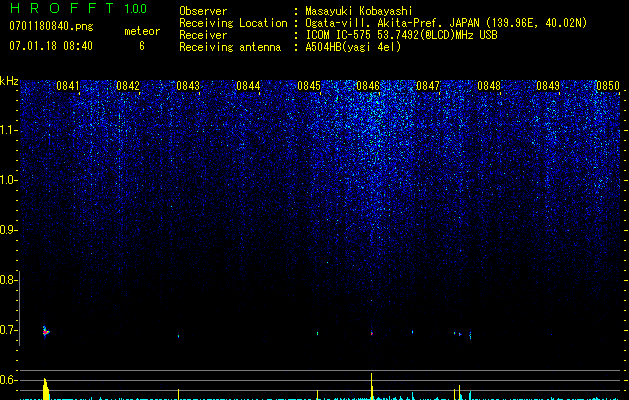Click the 0844 time marker
Image resolution: width=629 pixels, height=400 pixels.
click(248, 86)
